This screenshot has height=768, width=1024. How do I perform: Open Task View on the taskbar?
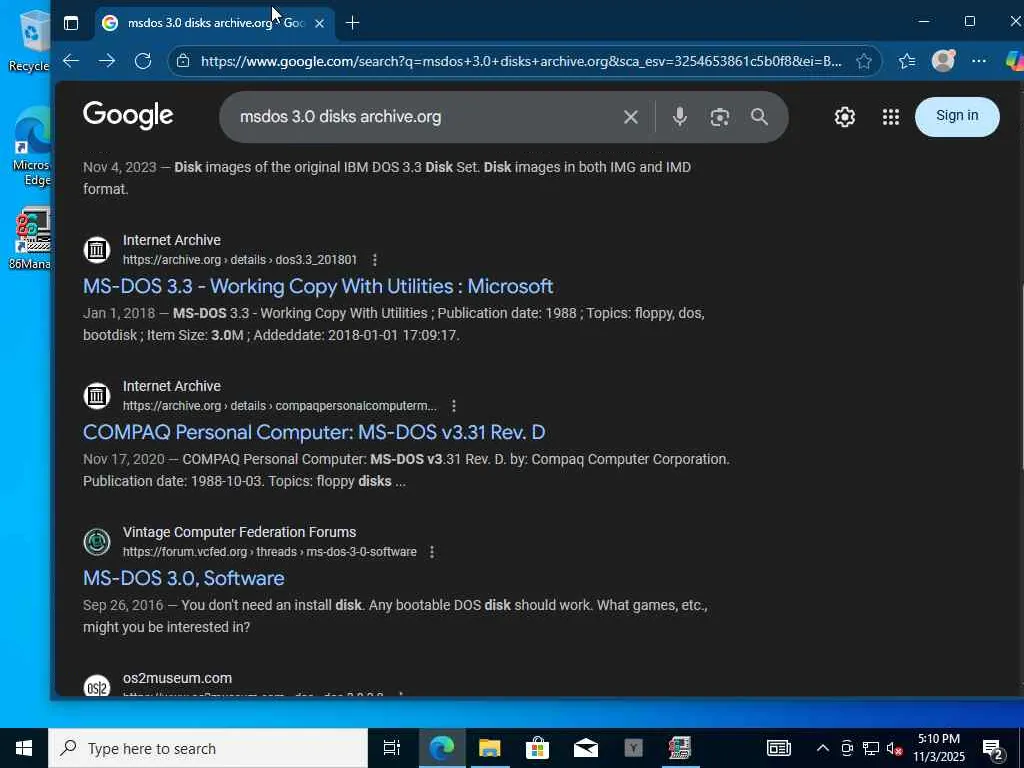pyautogui.click(x=391, y=748)
